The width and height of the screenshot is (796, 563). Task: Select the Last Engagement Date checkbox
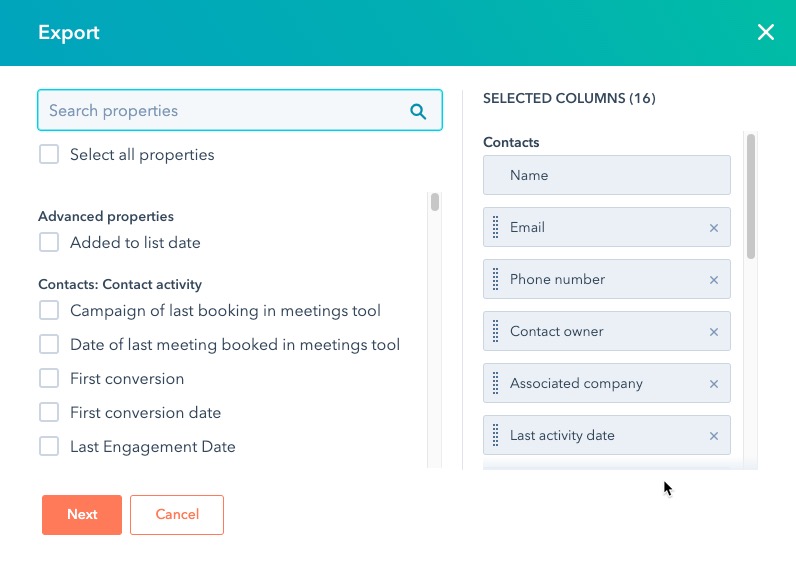pos(49,447)
